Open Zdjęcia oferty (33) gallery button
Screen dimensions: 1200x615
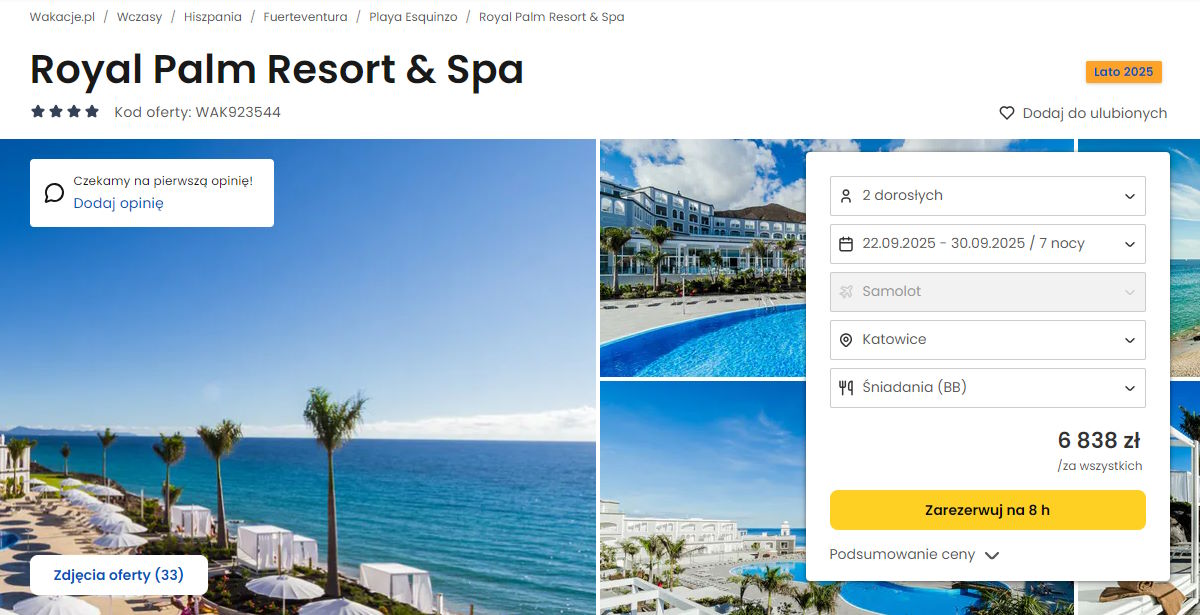point(119,575)
